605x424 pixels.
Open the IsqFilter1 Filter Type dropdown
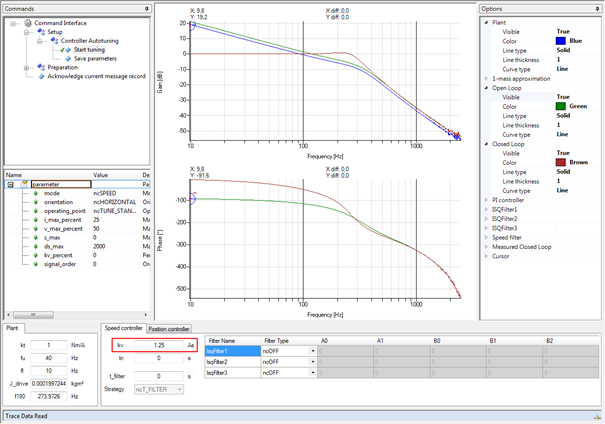(313, 351)
